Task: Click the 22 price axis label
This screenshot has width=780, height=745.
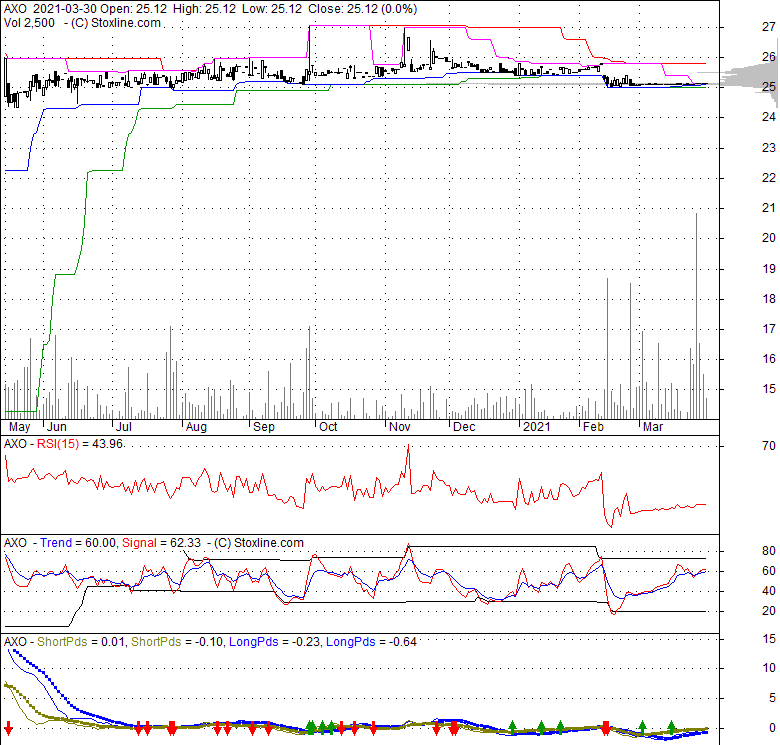Action: tap(769, 178)
